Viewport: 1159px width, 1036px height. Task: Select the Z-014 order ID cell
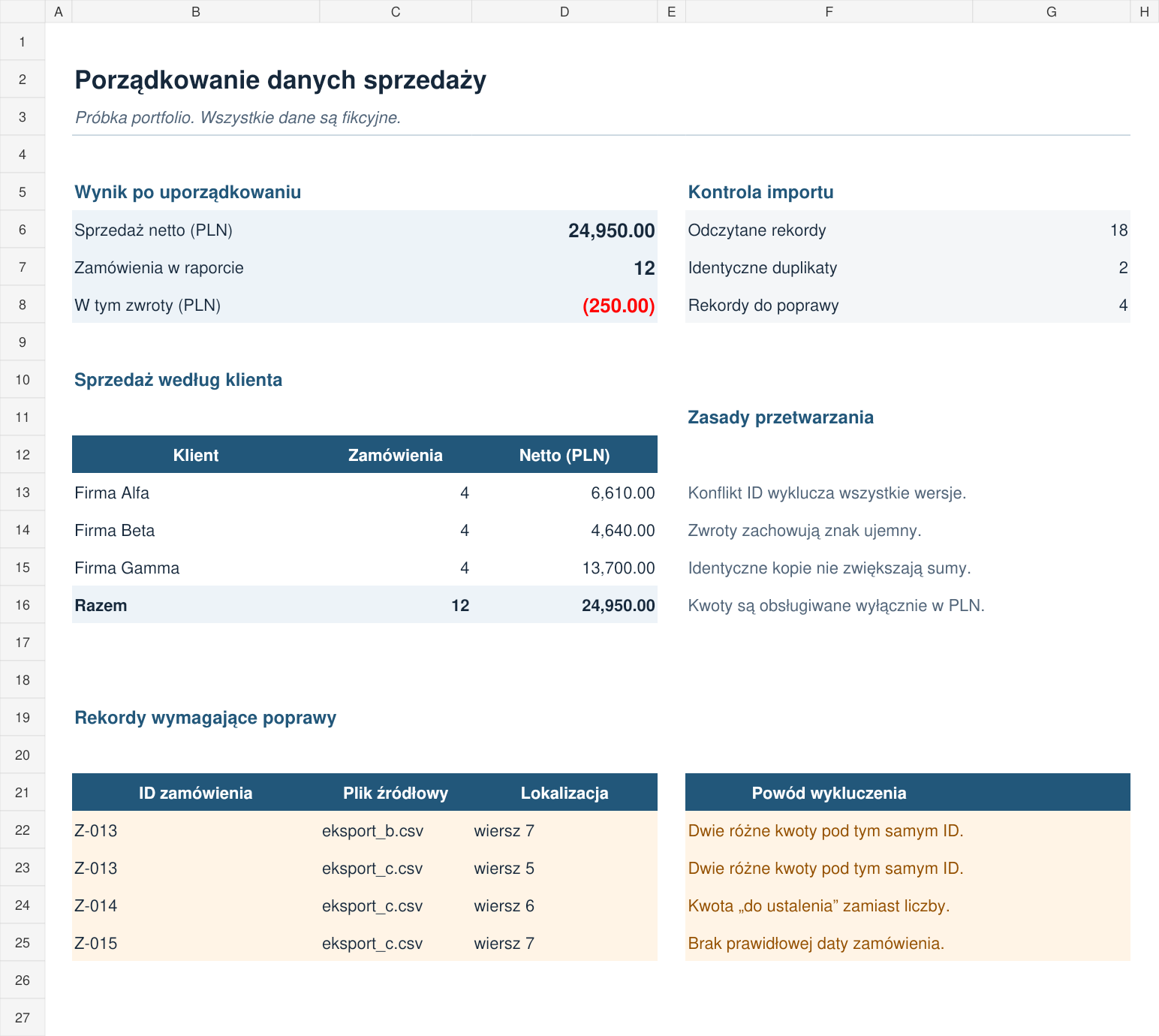[196, 905]
